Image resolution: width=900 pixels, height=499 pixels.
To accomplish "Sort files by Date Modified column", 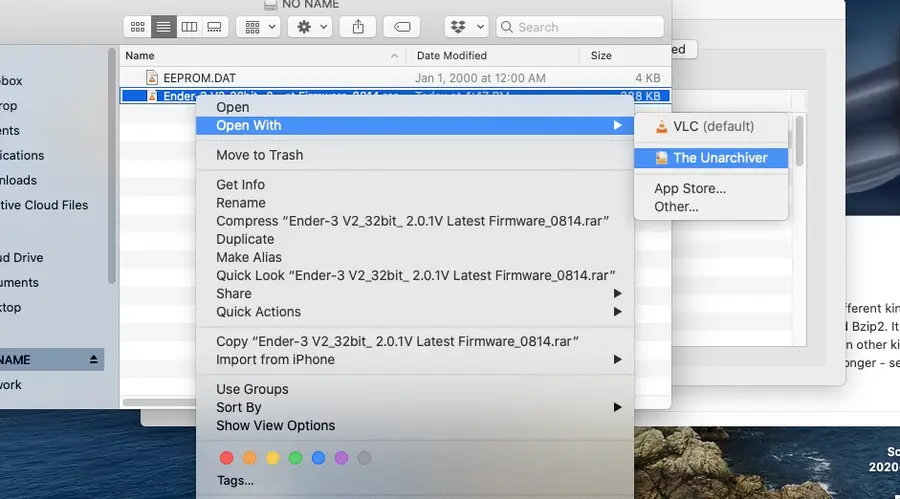I will point(452,56).
